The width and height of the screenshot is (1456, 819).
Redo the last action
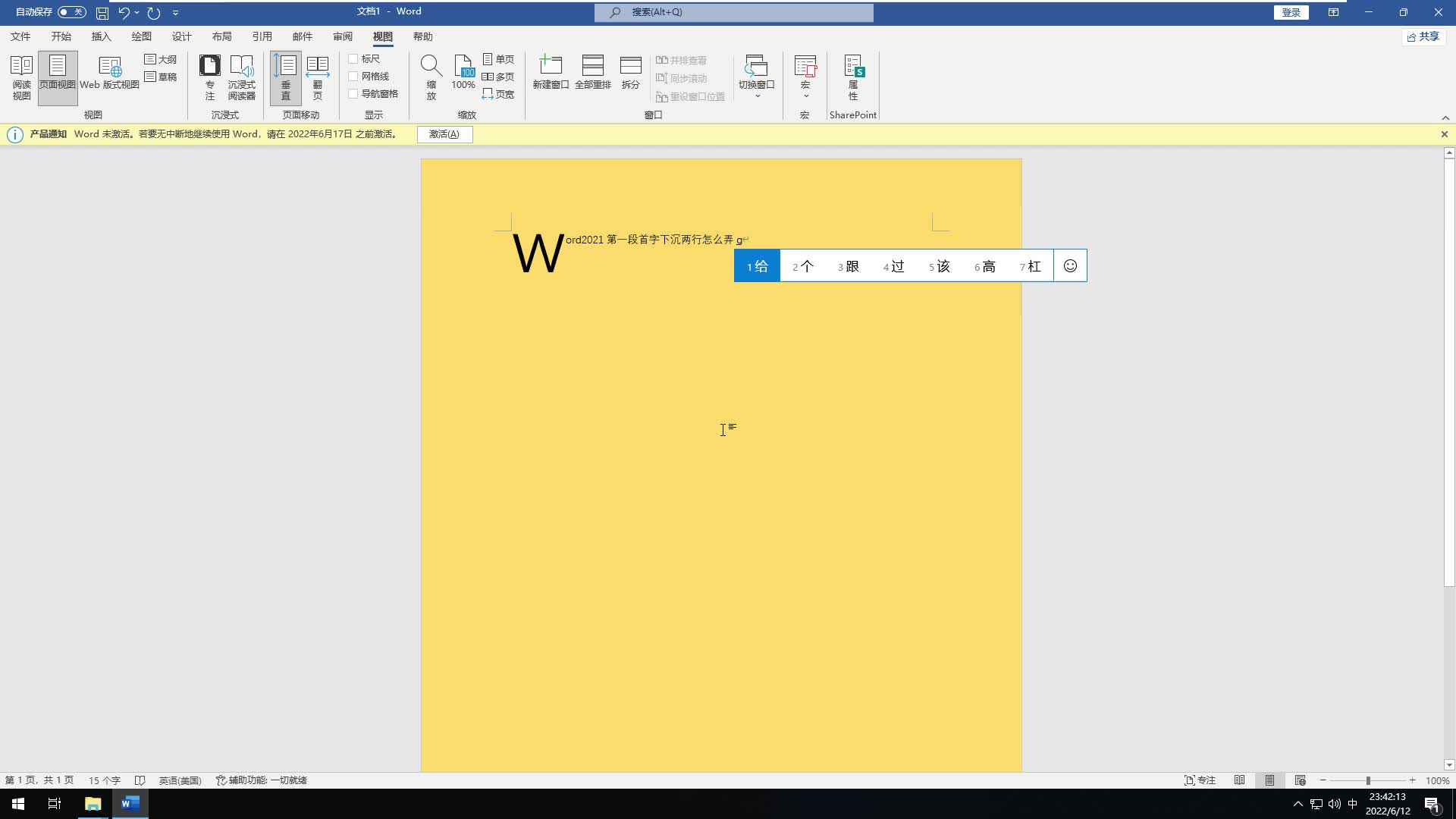point(154,13)
